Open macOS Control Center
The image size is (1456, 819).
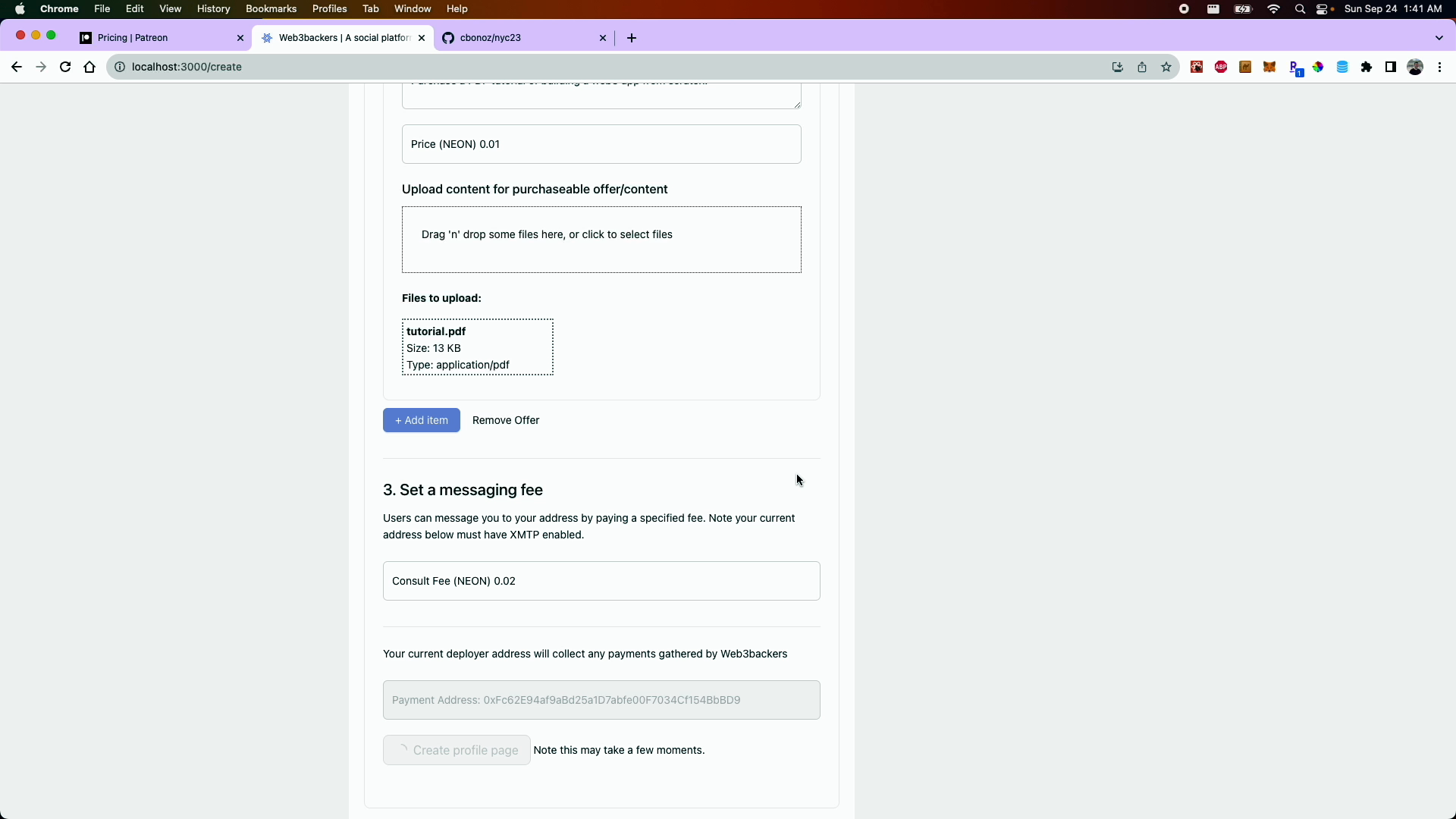pos(1324,9)
